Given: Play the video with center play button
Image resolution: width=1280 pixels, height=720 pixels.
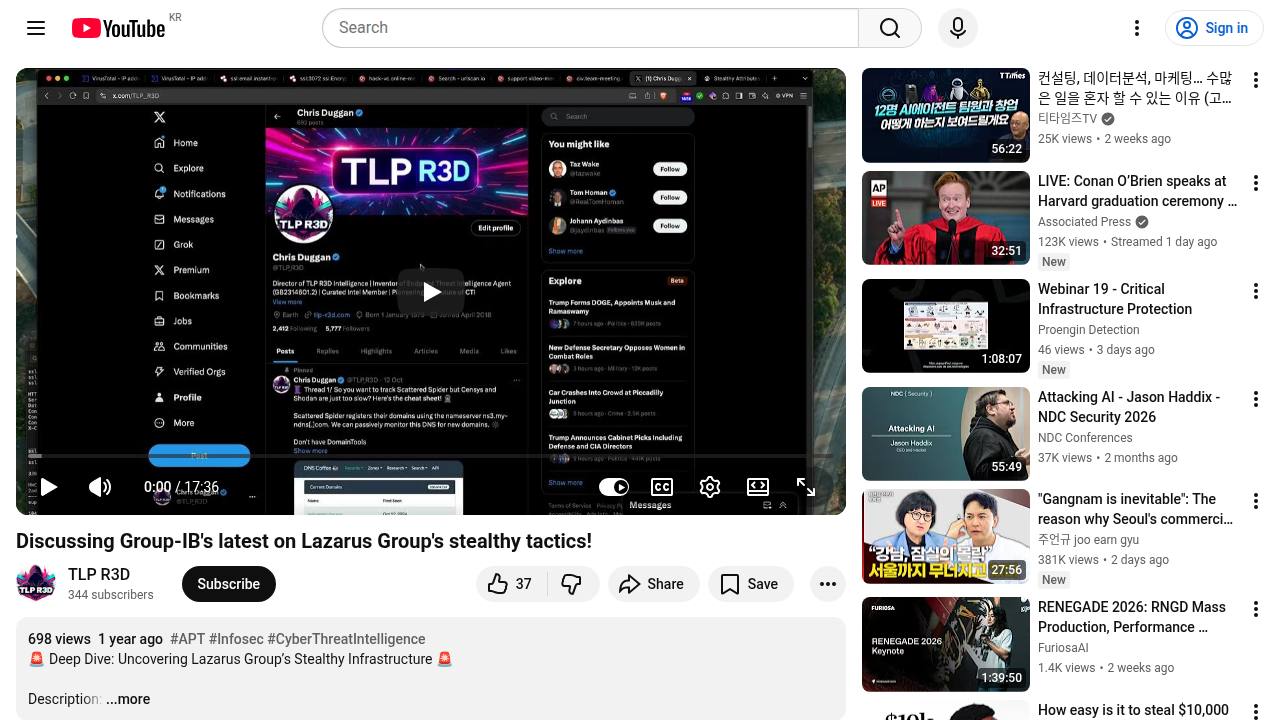Looking at the screenshot, I should [x=431, y=292].
